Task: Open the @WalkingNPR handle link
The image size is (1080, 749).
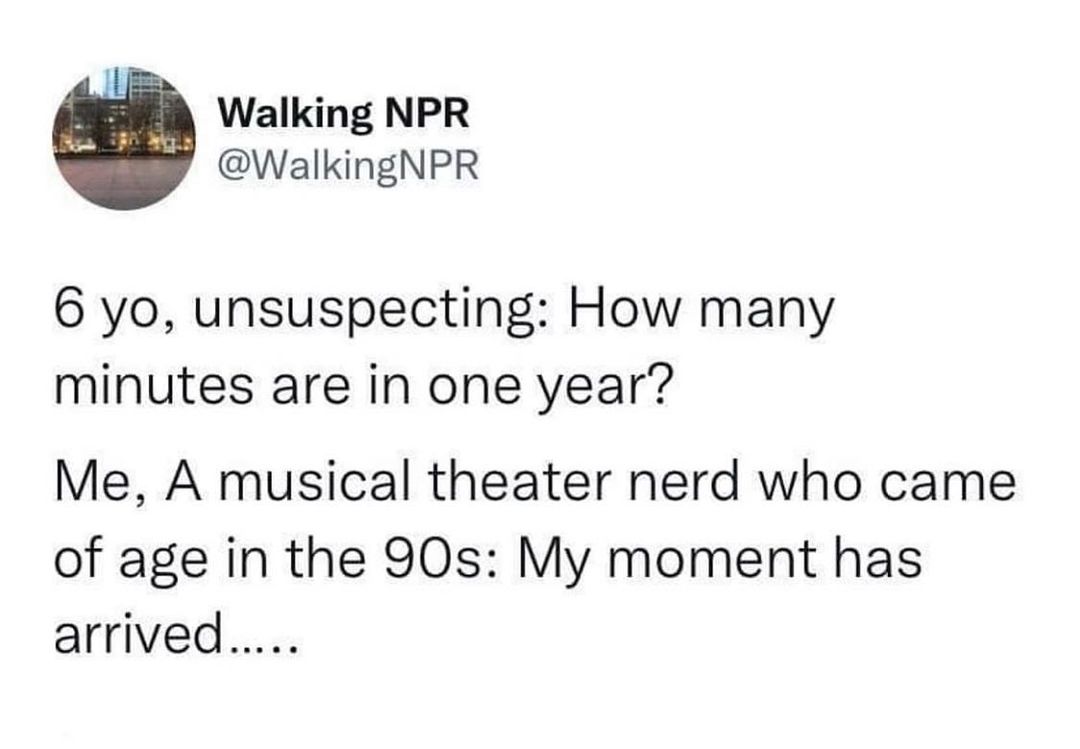Action: click(348, 166)
